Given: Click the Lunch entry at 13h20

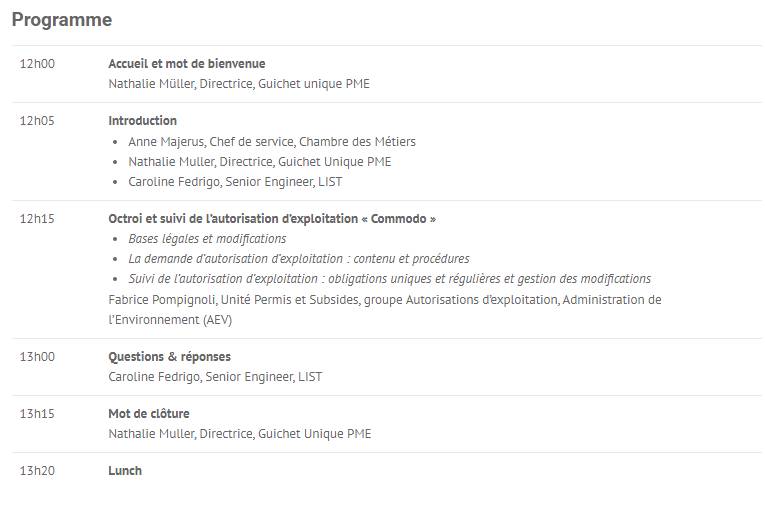Looking at the screenshot, I should [125, 471].
